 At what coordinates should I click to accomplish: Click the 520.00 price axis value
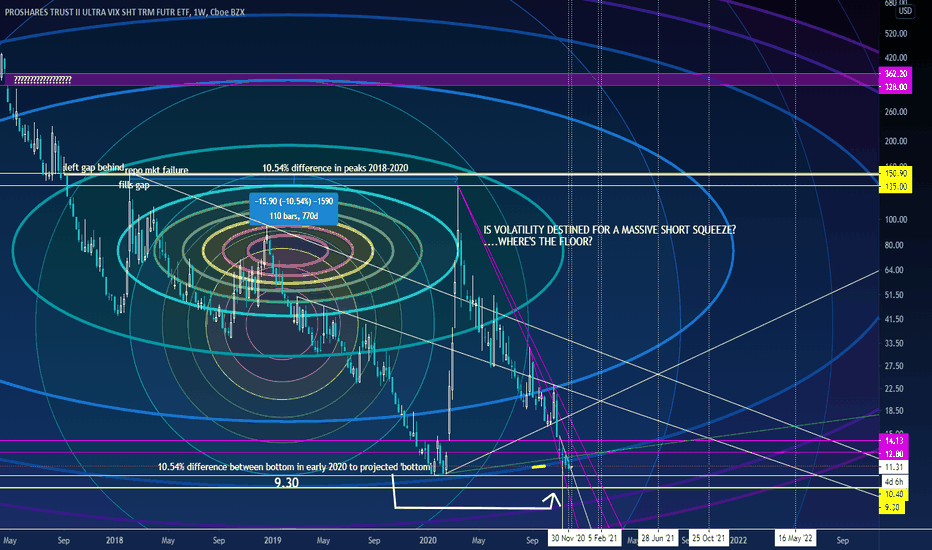click(896, 34)
